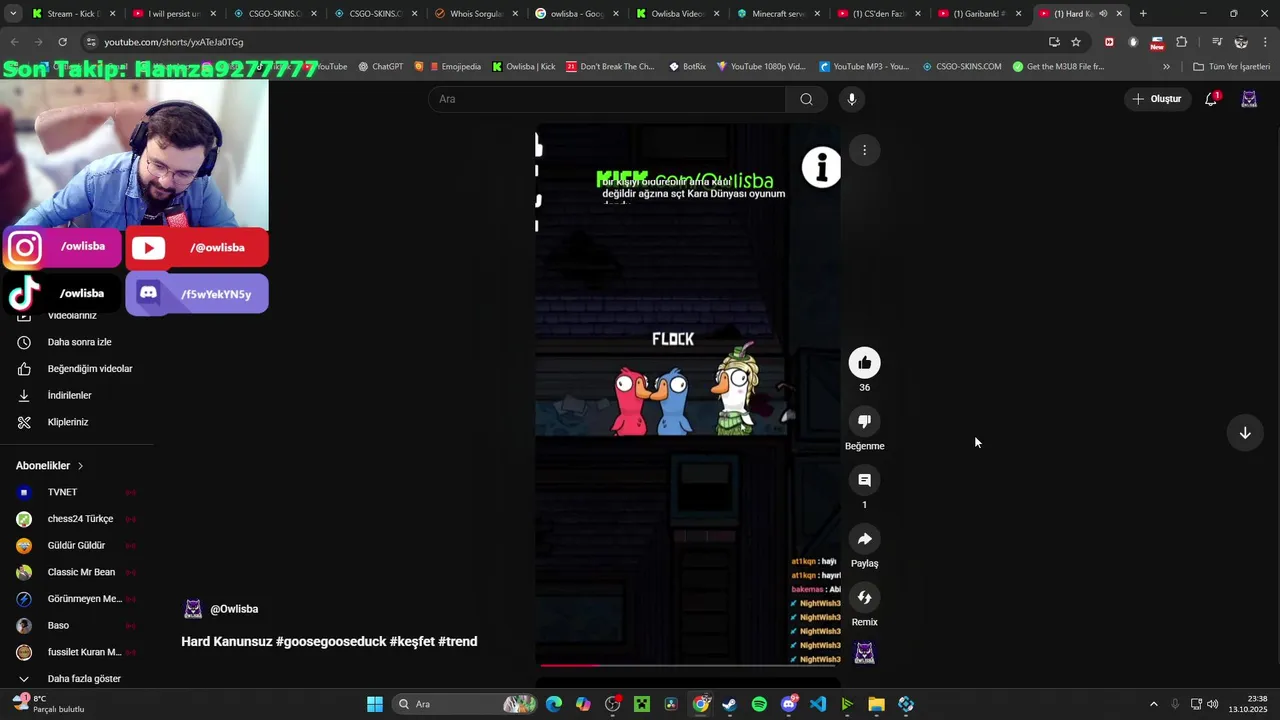Dislike the Short with the thumbs-down icon
This screenshot has height=720, width=1280.
(x=864, y=421)
